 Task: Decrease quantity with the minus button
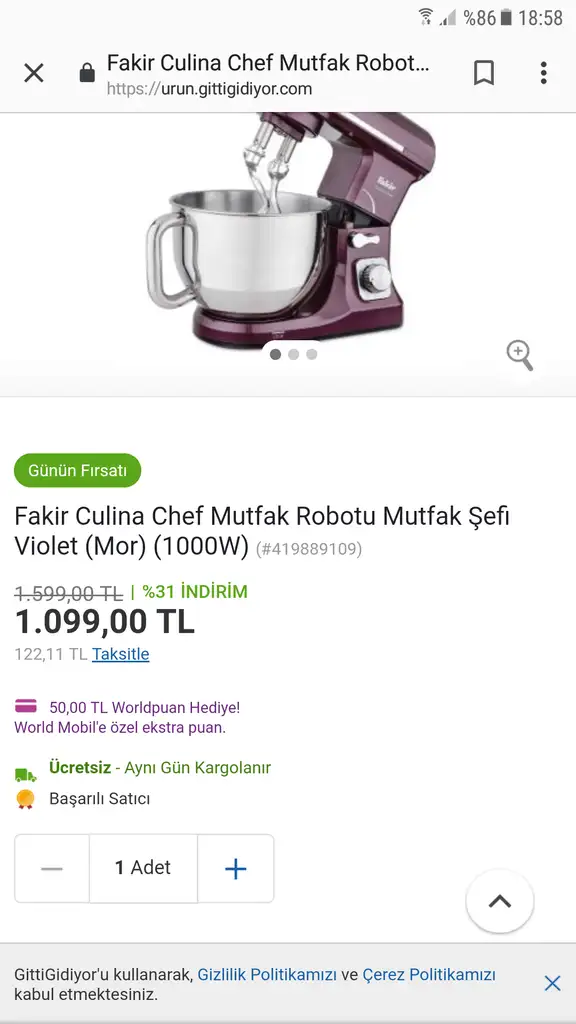click(x=52, y=869)
